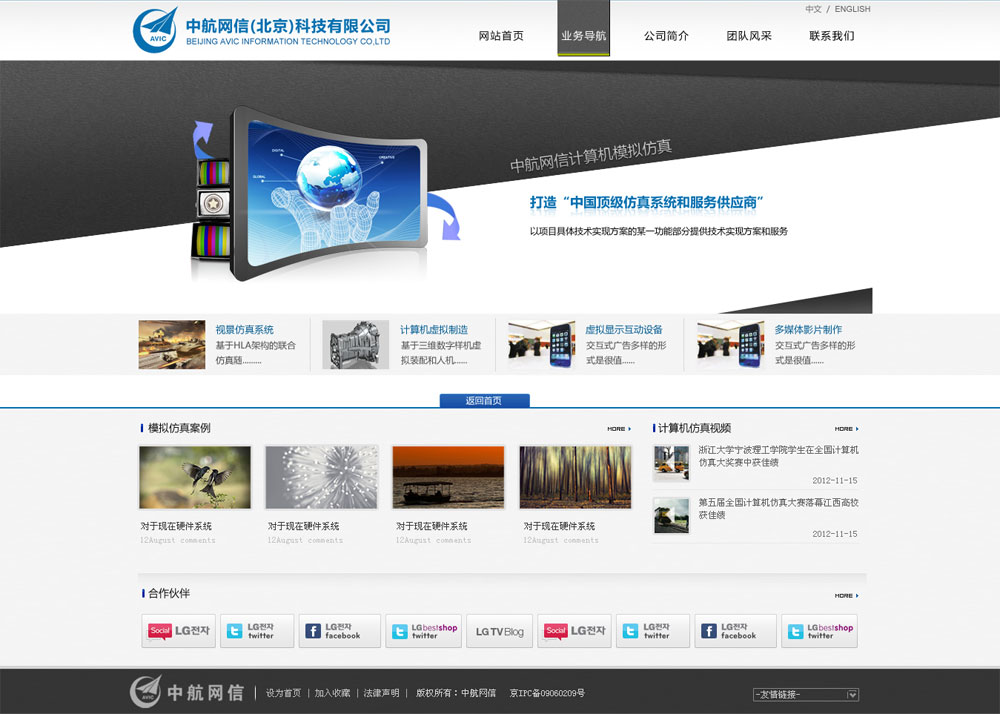Click the Social LG전자 partner icon
1000x714 pixels.
pyautogui.click(x=178, y=631)
